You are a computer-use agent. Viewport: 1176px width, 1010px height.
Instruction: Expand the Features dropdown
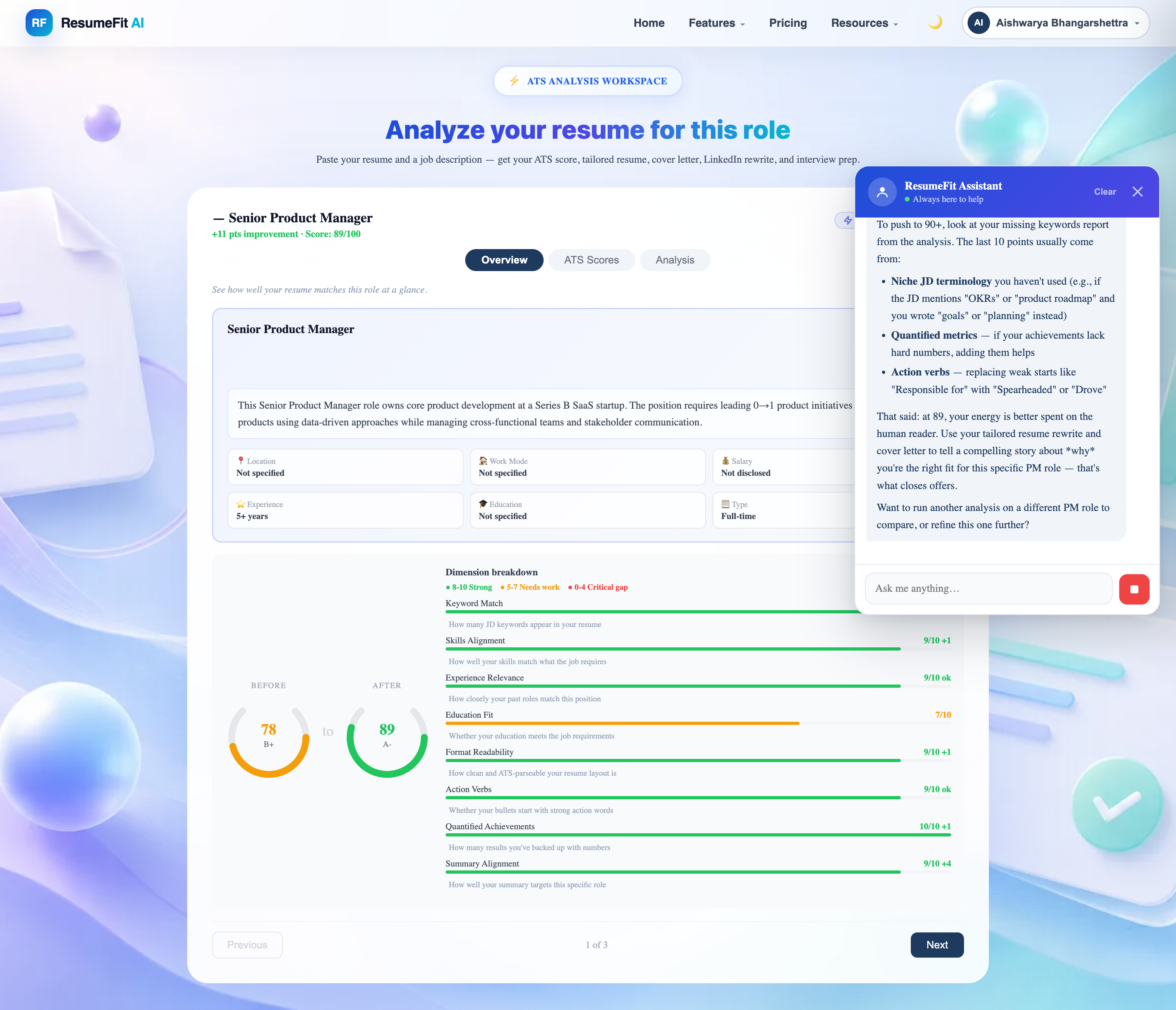tap(716, 23)
